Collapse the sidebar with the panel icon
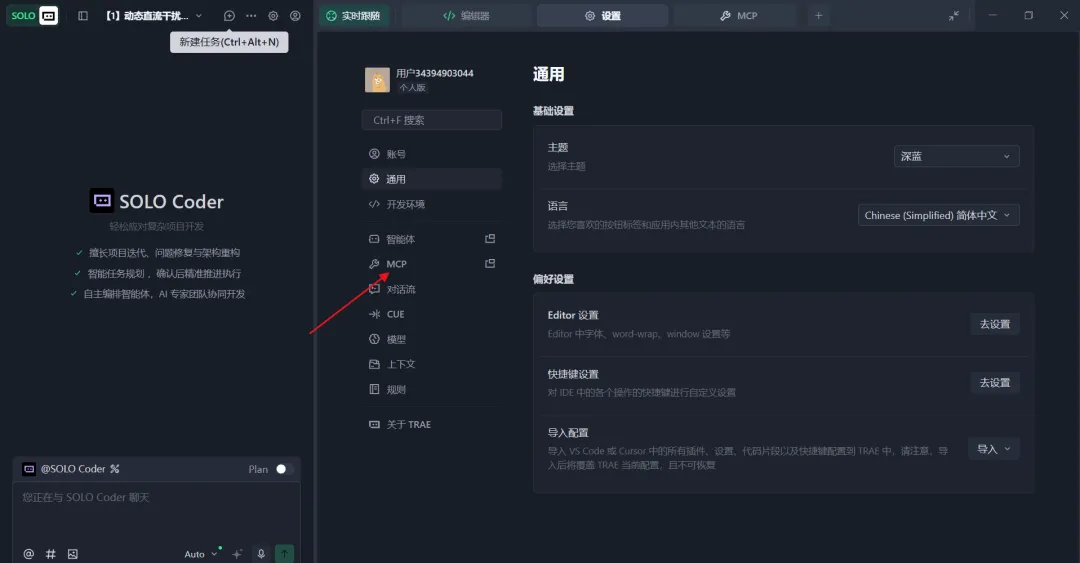1080x563 pixels. point(83,16)
